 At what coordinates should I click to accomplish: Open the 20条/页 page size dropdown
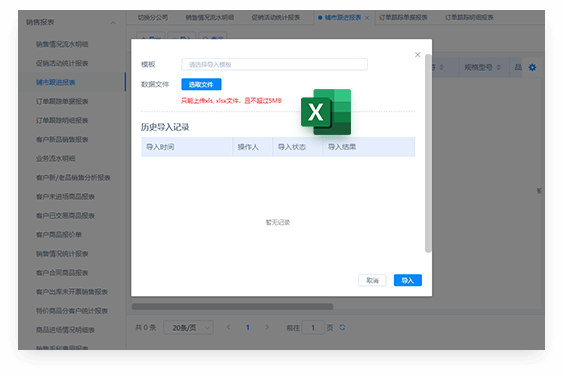coord(188,328)
